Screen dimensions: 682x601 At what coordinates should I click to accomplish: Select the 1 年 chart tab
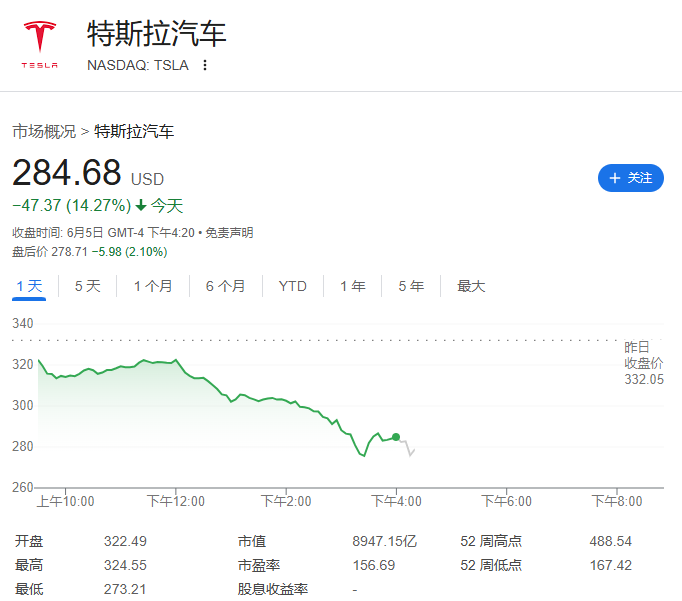[353, 286]
